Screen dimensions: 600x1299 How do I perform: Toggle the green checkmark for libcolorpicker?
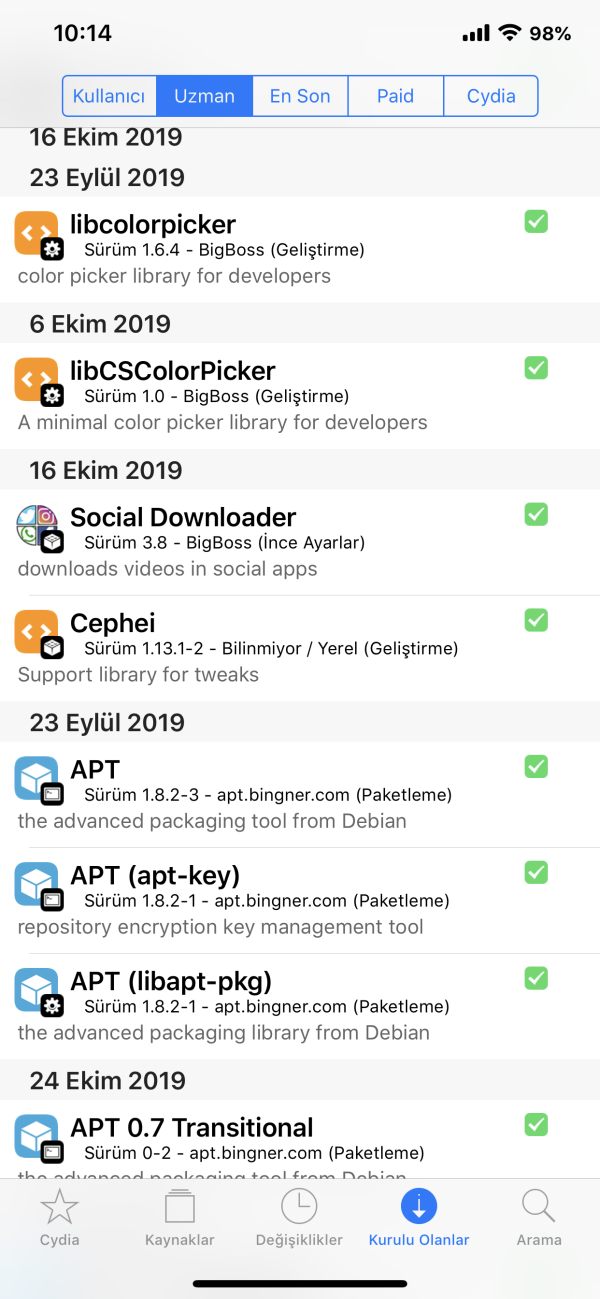pos(536,221)
